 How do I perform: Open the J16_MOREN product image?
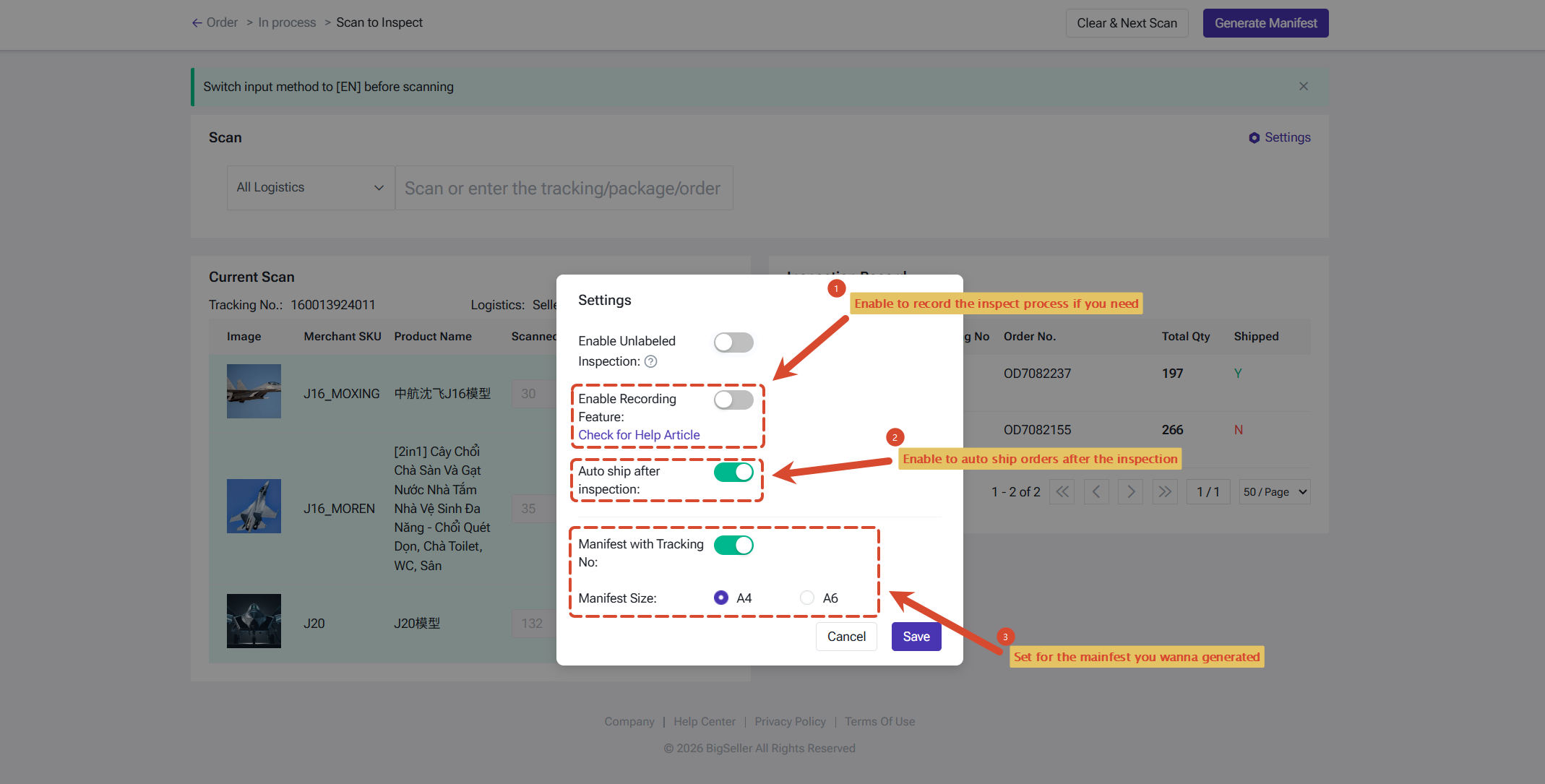click(x=254, y=506)
